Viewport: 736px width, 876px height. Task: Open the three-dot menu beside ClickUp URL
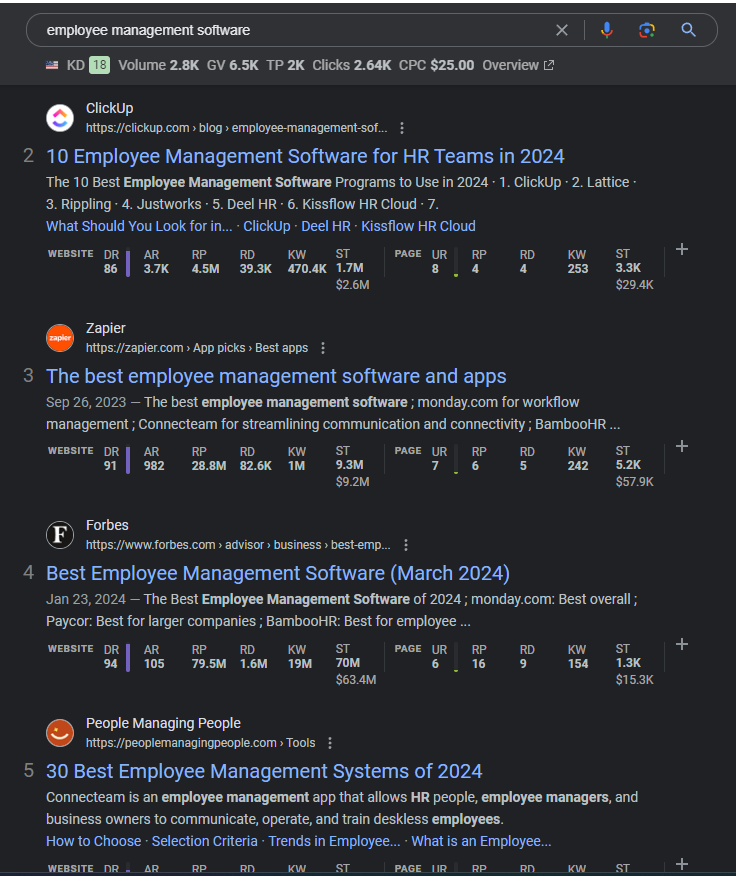402,128
